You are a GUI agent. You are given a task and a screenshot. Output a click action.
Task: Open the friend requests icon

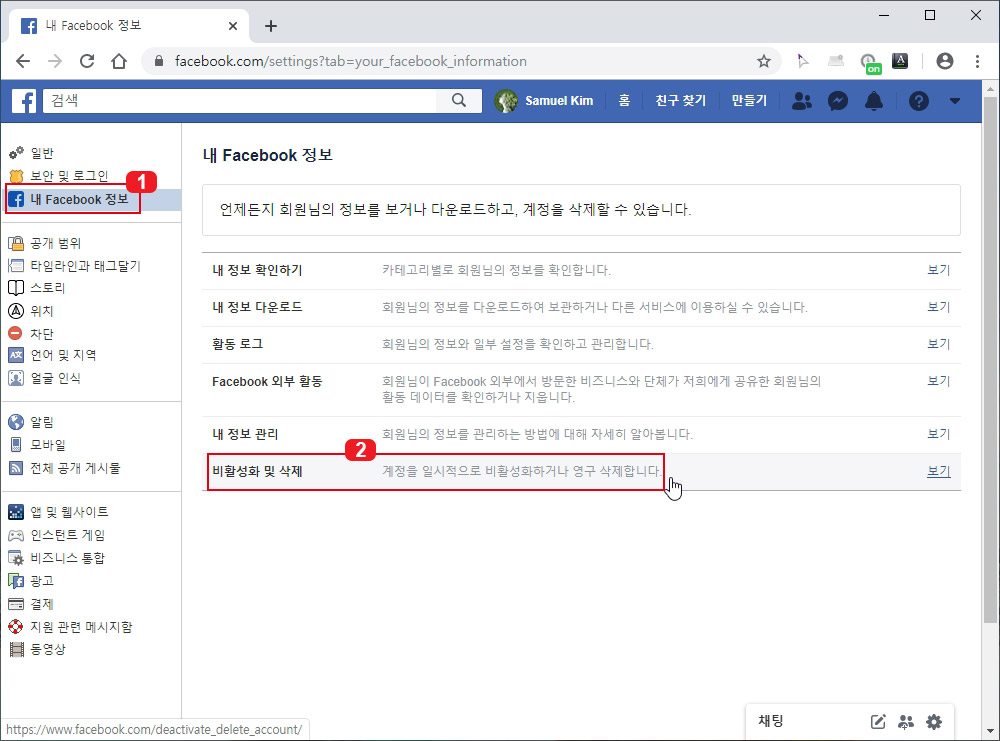tap(802, 101)
